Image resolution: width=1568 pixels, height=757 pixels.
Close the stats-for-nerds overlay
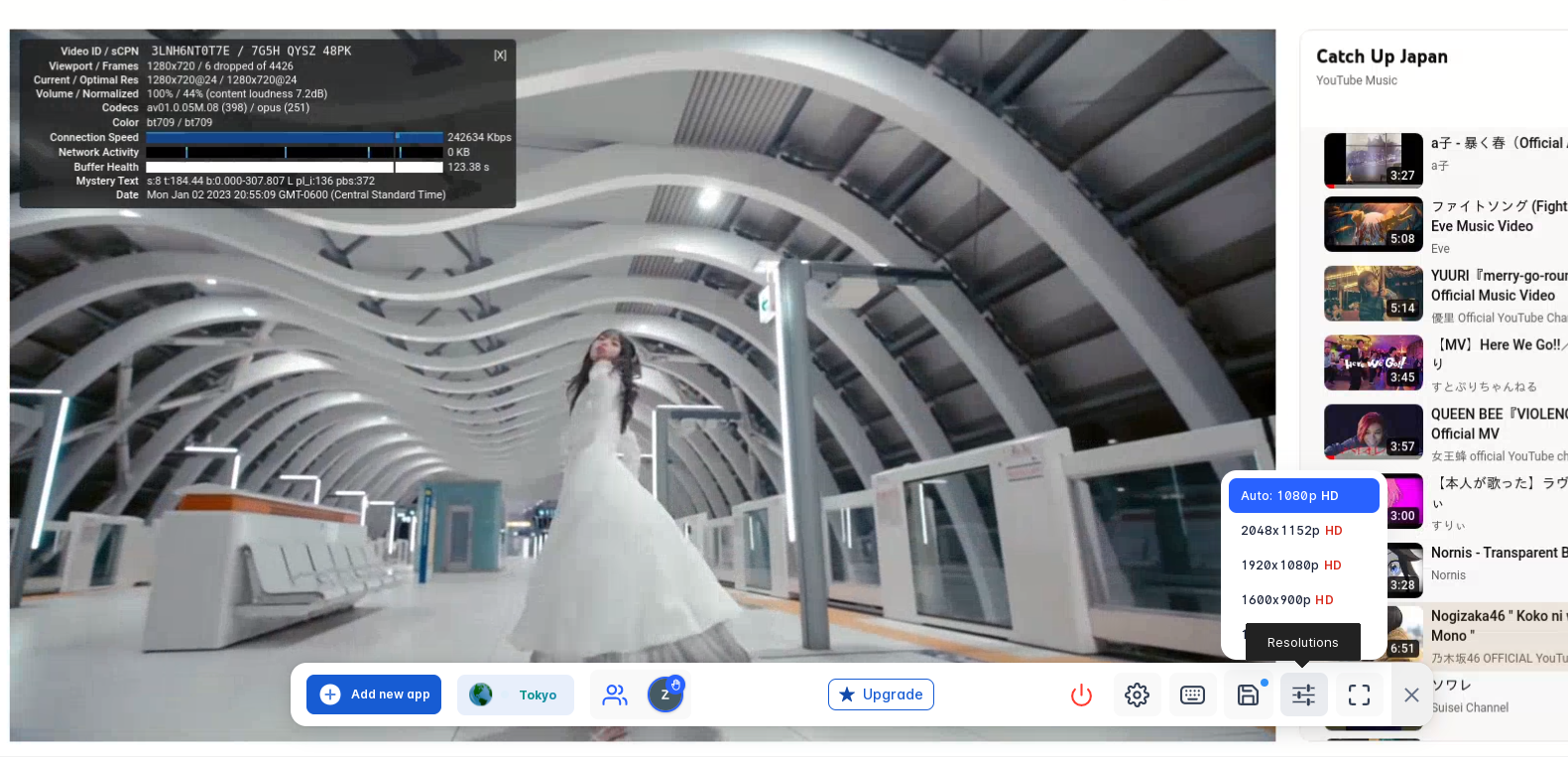500,56
